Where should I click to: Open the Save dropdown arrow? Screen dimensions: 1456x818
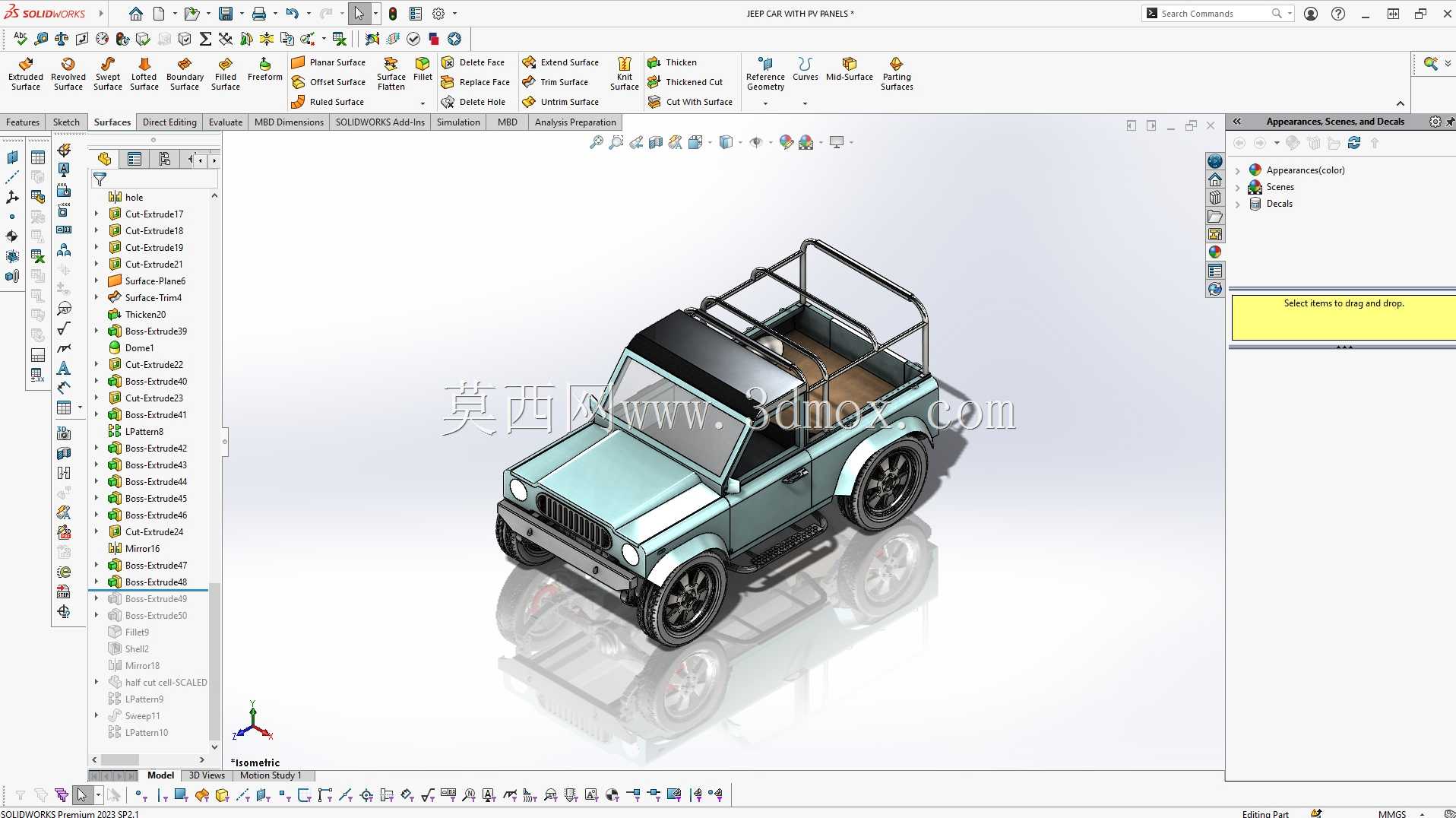(x=242, y=14)
